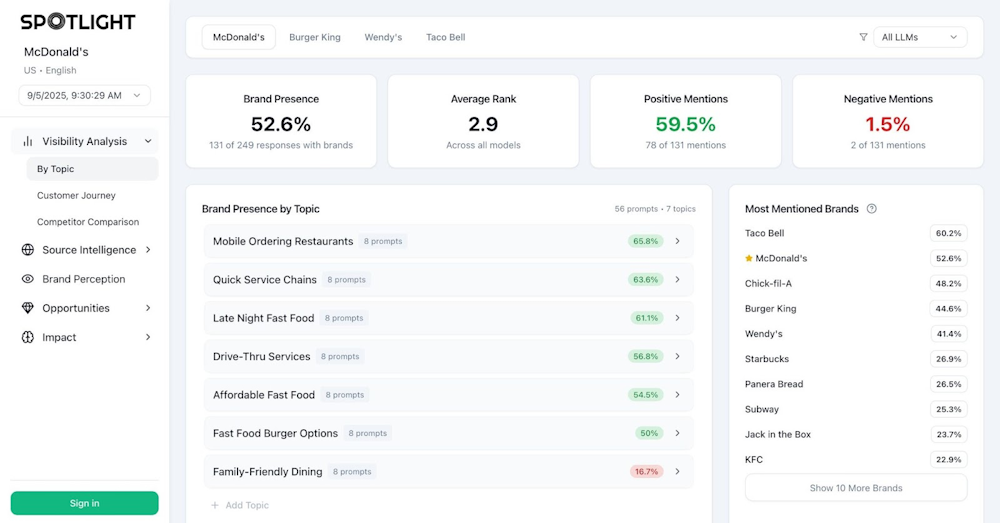The width and height of the screenshot is (1000, 523).
Task: Expand the Source Intelligence menu section
Action: (x=148, y=250)
